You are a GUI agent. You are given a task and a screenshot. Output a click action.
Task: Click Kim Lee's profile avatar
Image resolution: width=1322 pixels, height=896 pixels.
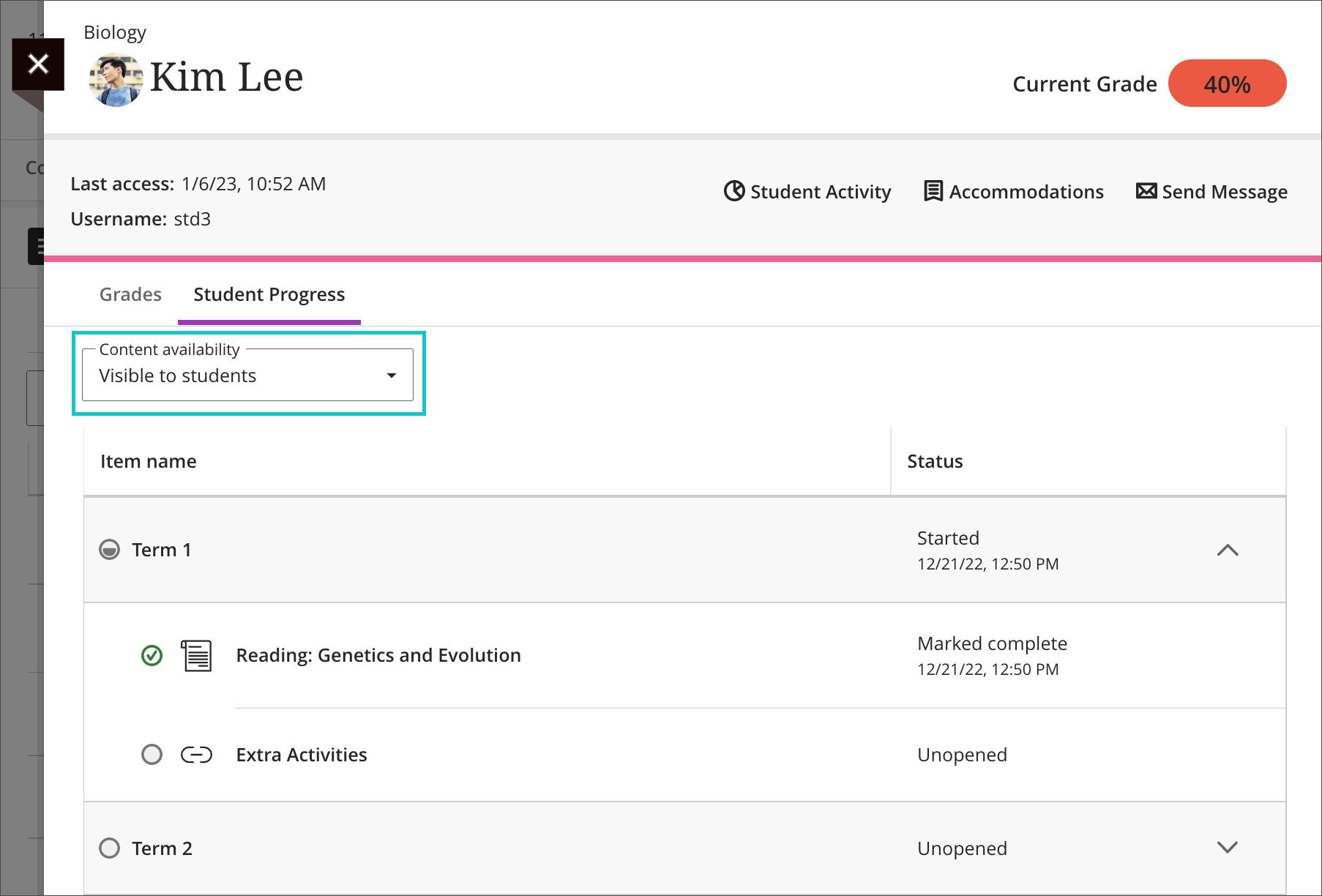pyautogui.click(x=116, y=79)
